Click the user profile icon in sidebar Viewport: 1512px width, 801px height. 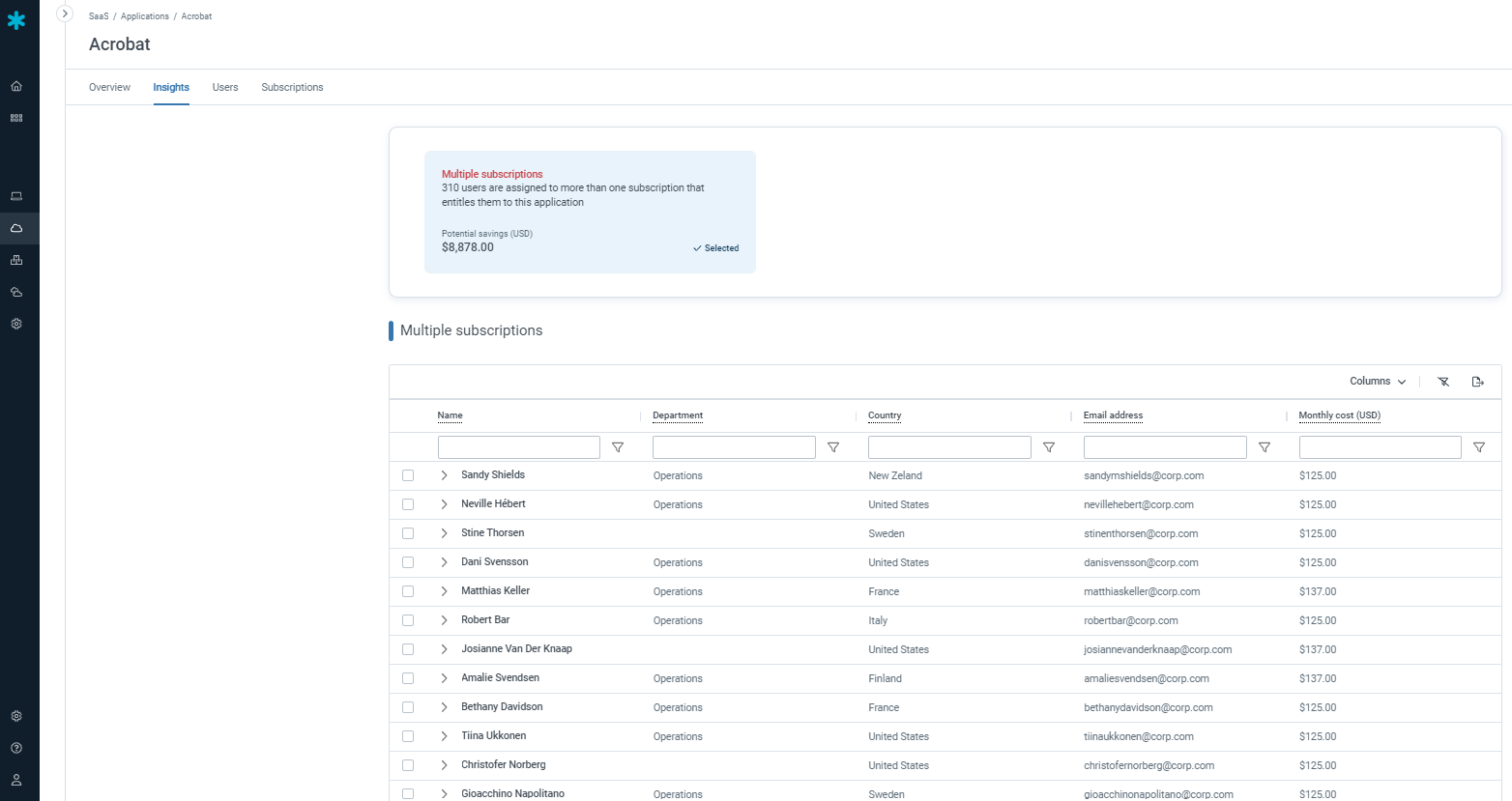coord(16,780)
